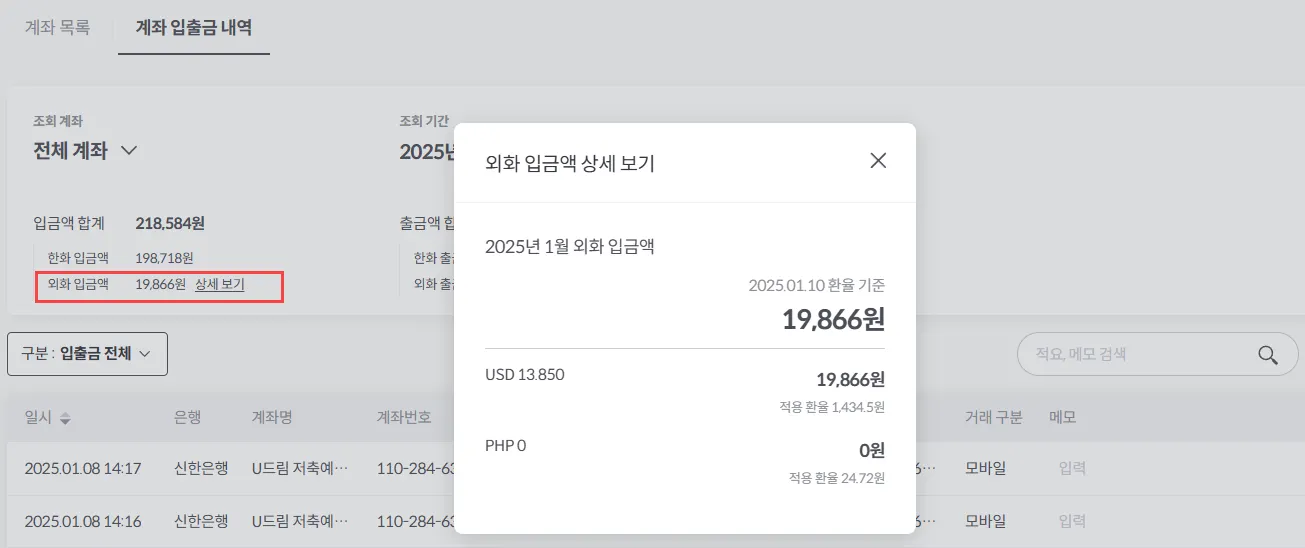Open the 구분: 입출금 전체 dropdown
Screen dimensions: 1305x548
pyautogui.click(x=87, y=354)
